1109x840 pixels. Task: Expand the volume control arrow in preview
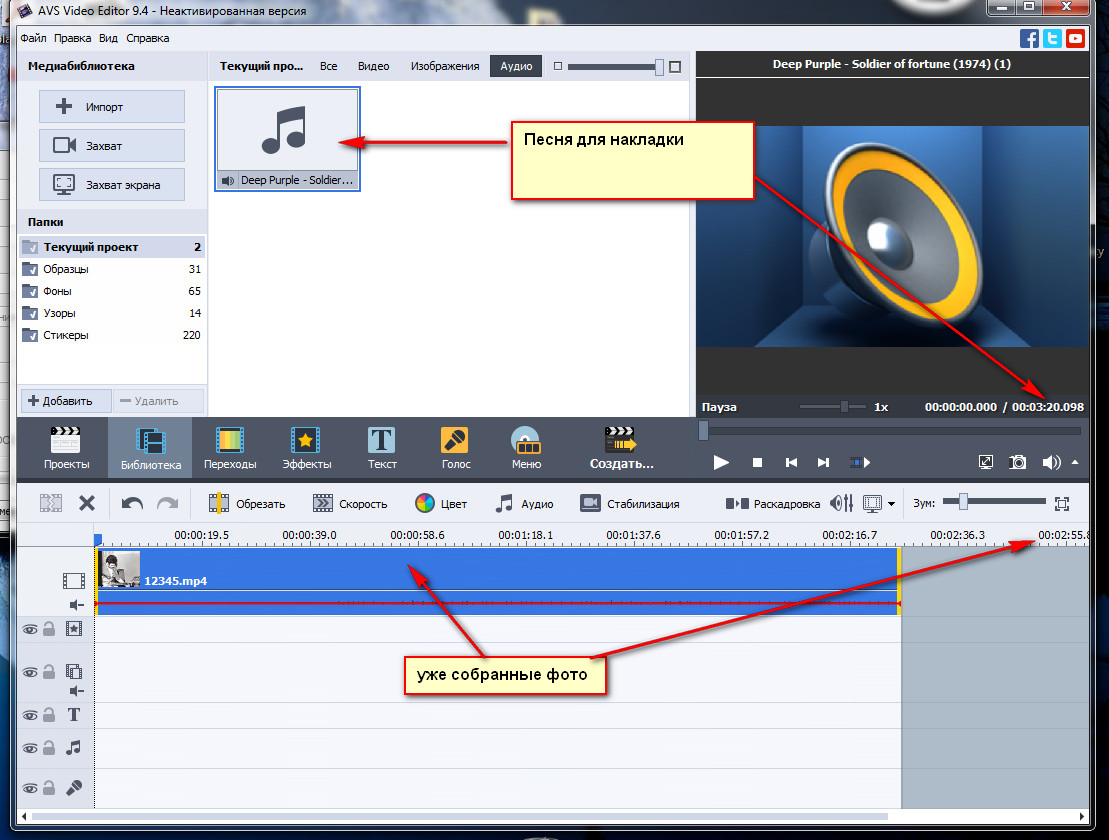pos(1075,462)
